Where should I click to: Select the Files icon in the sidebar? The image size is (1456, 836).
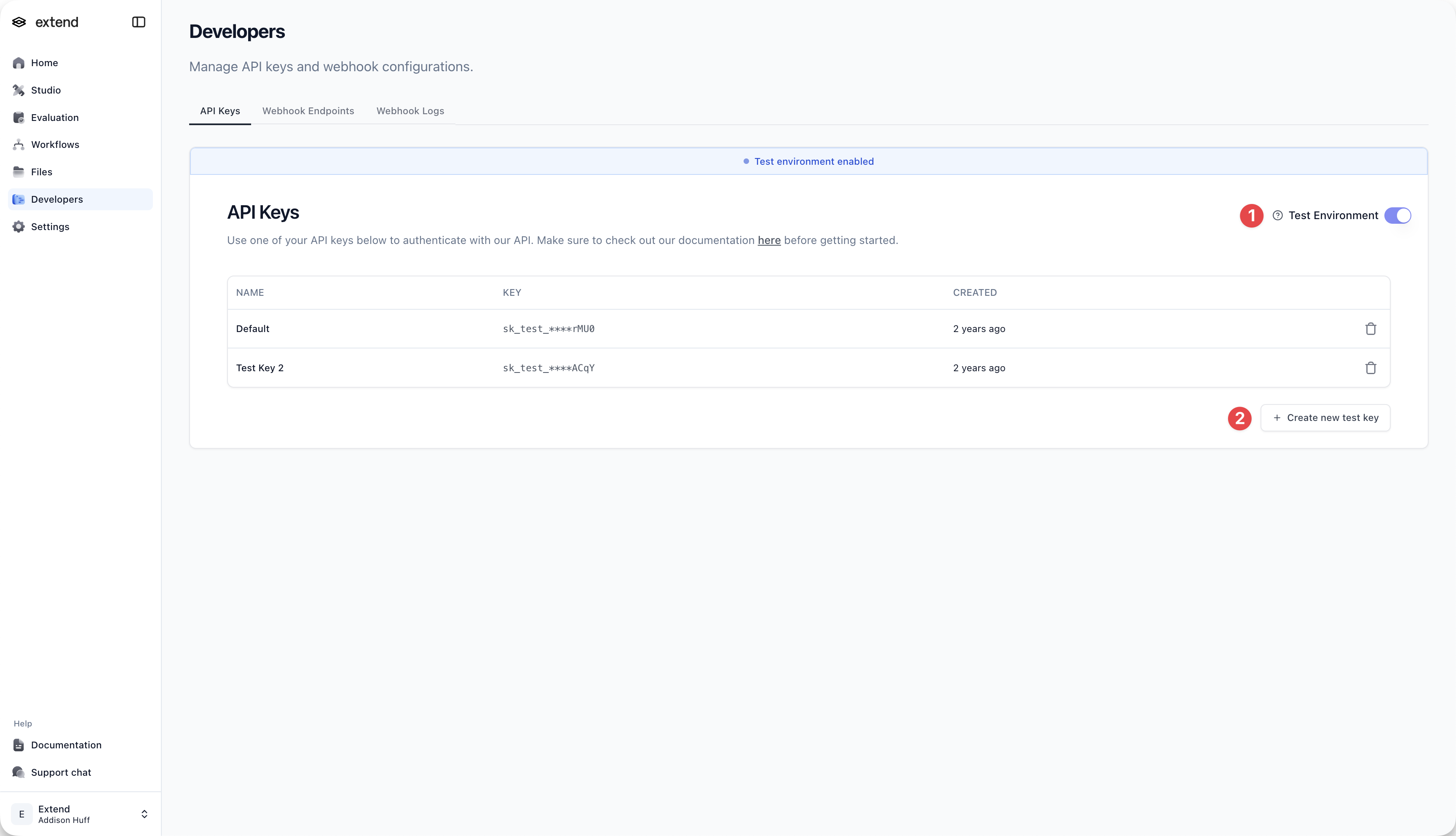19,171
